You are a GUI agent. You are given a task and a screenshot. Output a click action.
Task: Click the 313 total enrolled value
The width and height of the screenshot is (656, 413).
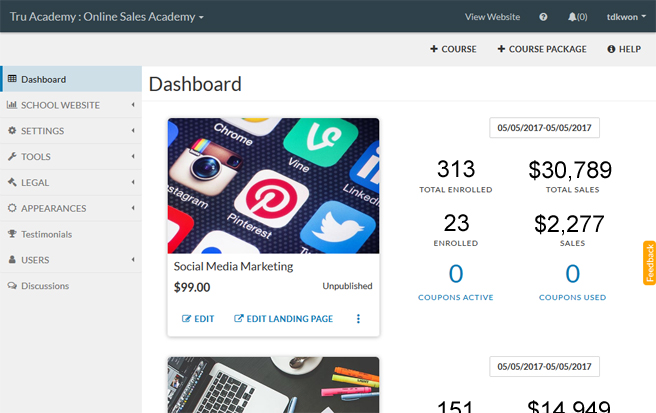pos(456,169)
